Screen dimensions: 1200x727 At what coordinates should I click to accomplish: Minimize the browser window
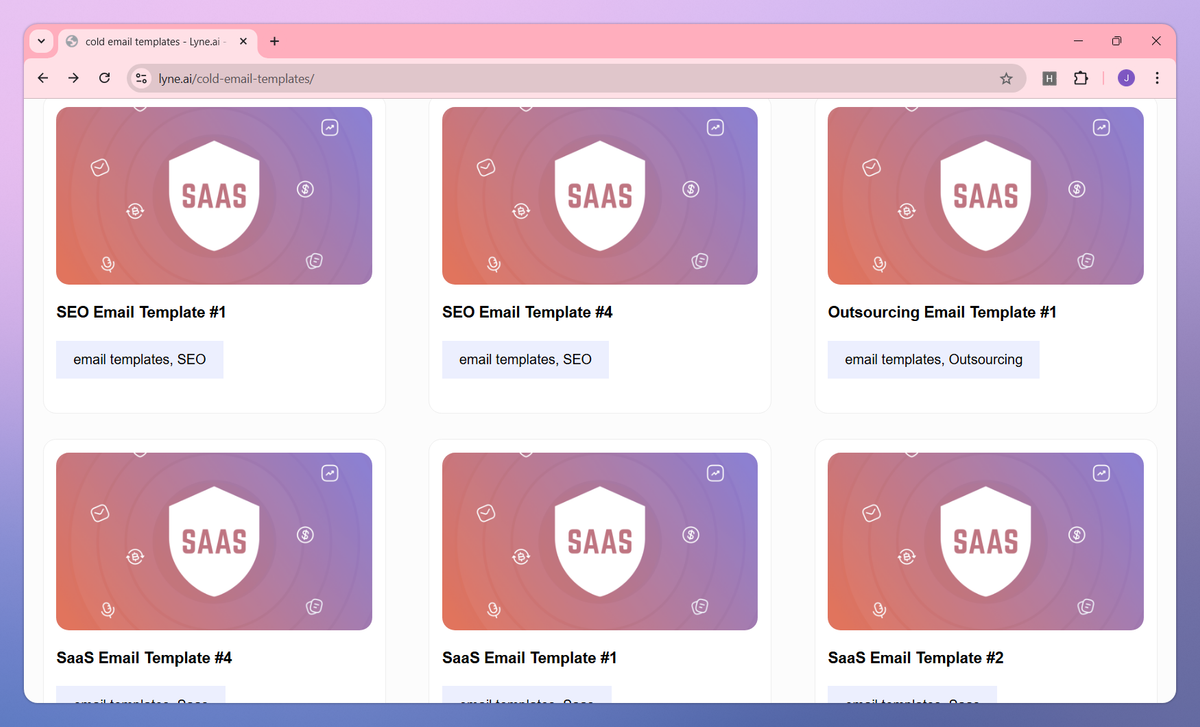click(1078, 41)
